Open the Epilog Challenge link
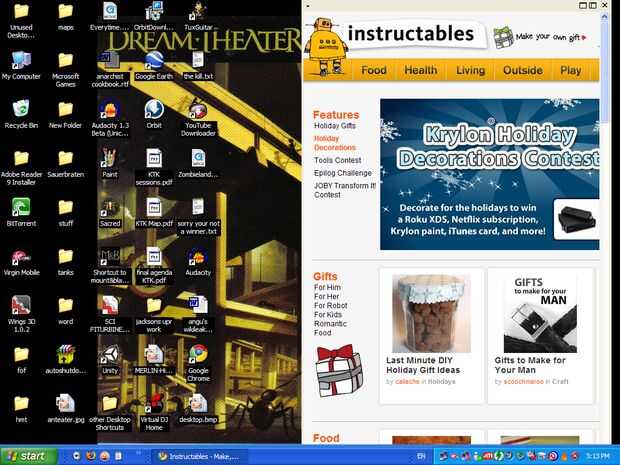 click(x=343, y=173)
